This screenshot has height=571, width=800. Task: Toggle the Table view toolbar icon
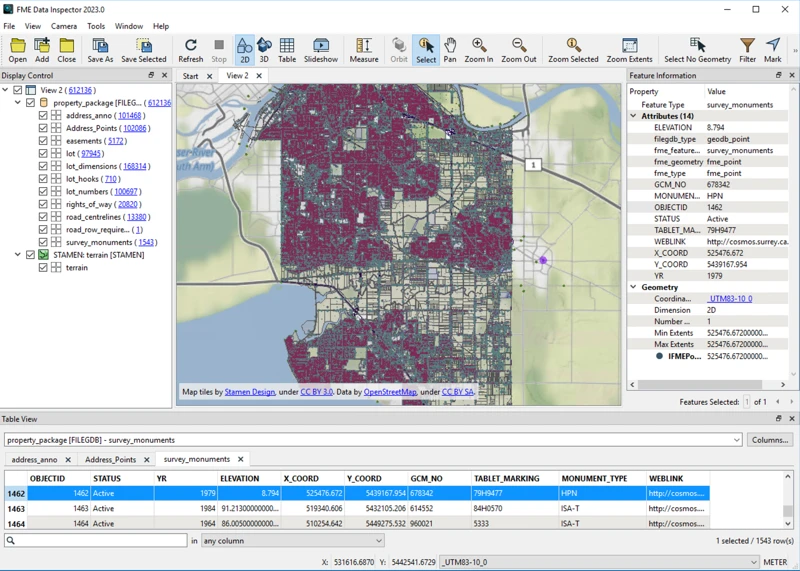click(287, 50)
